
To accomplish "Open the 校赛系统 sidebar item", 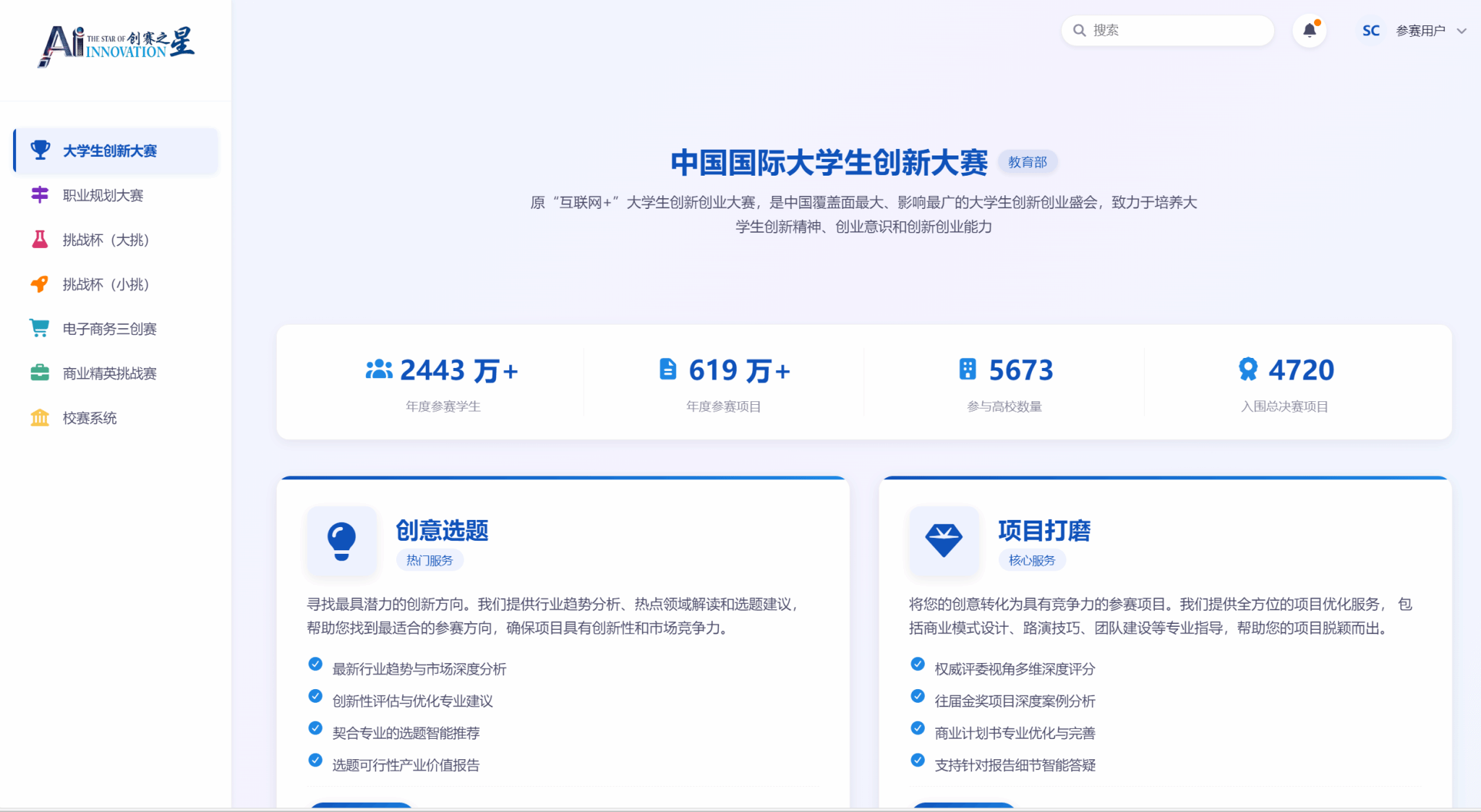I will tap(90, 418).
